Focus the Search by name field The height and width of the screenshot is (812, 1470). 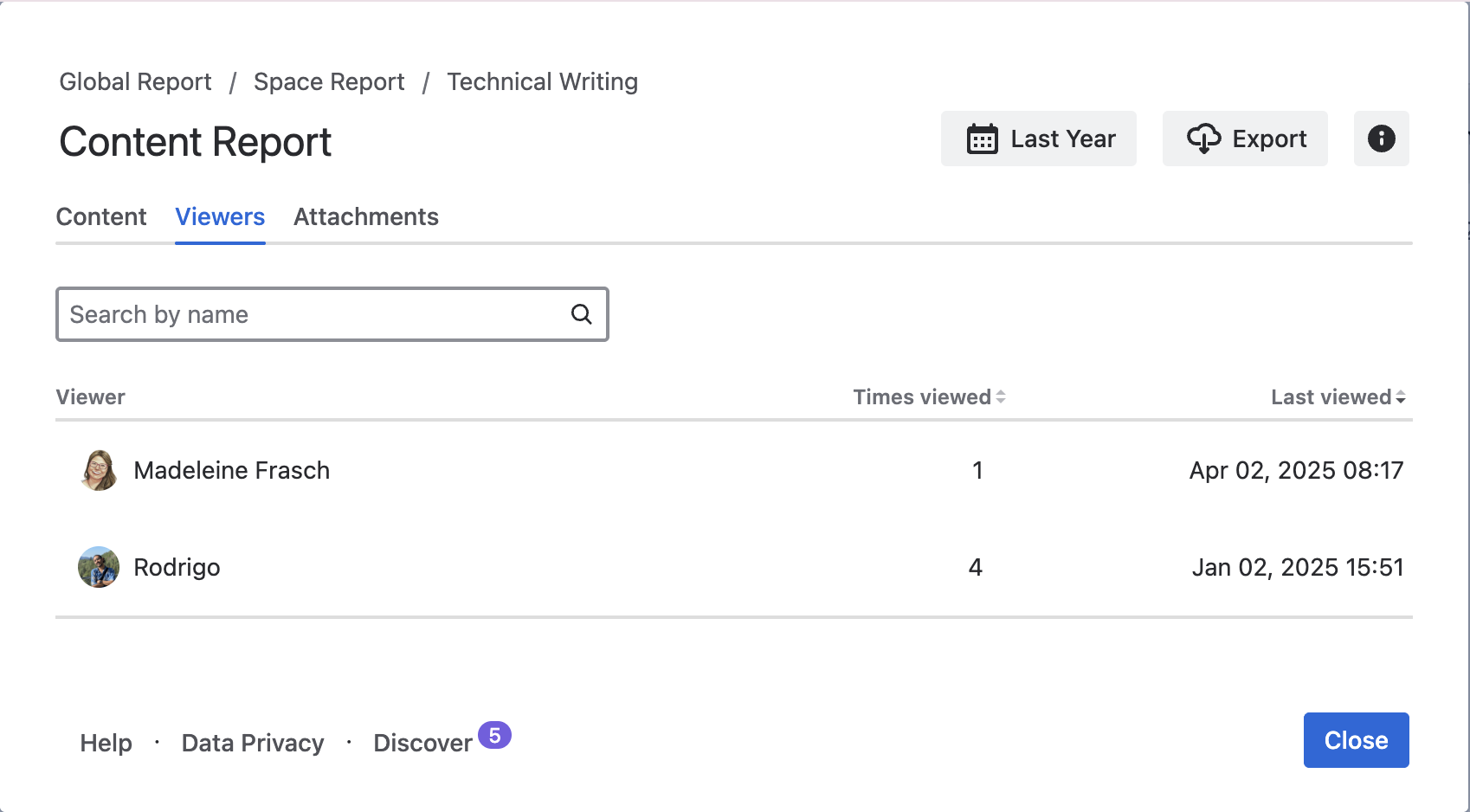tap(312, 314)
